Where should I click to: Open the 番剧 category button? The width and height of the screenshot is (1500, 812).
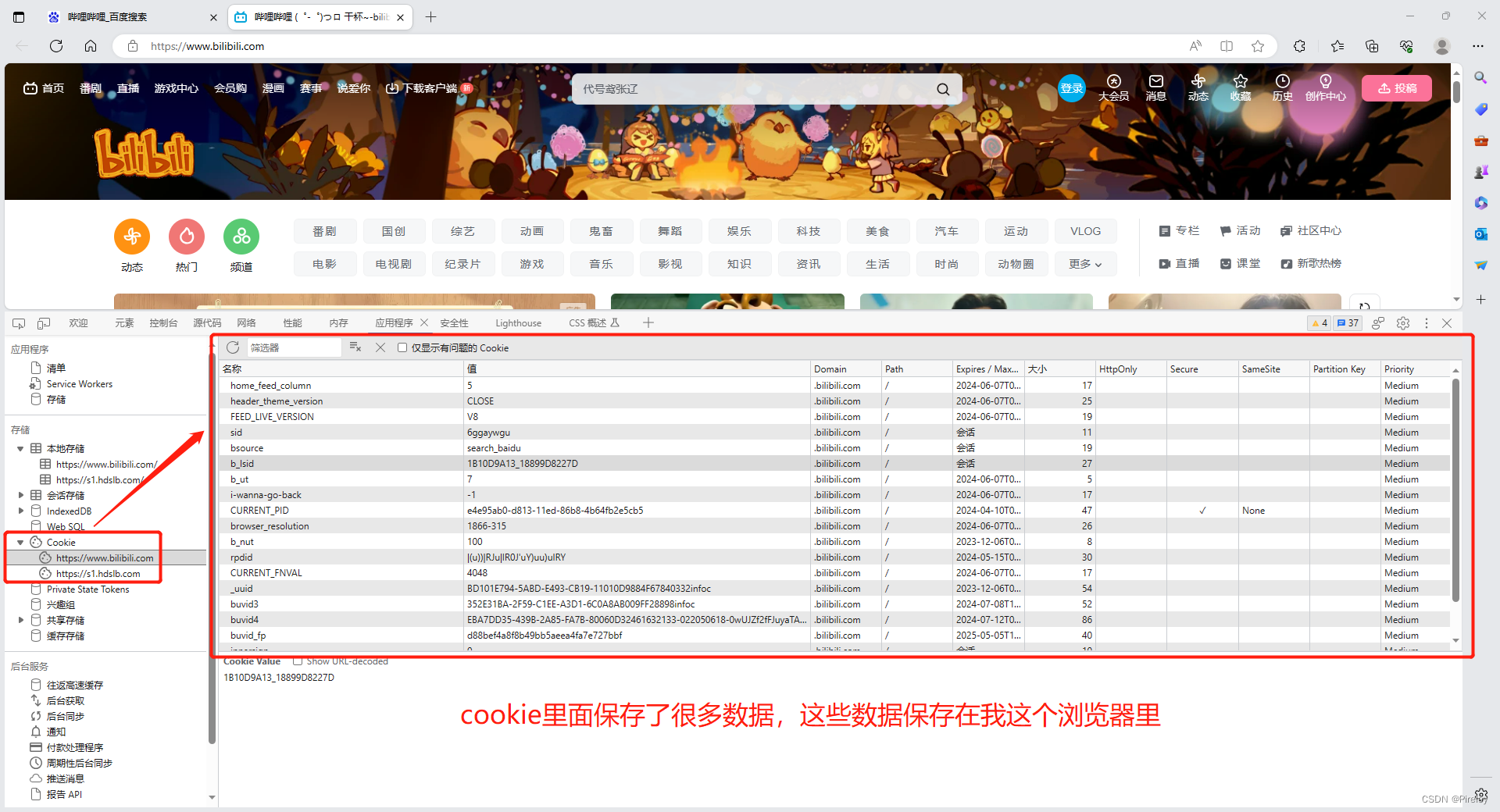click(325, 231)
